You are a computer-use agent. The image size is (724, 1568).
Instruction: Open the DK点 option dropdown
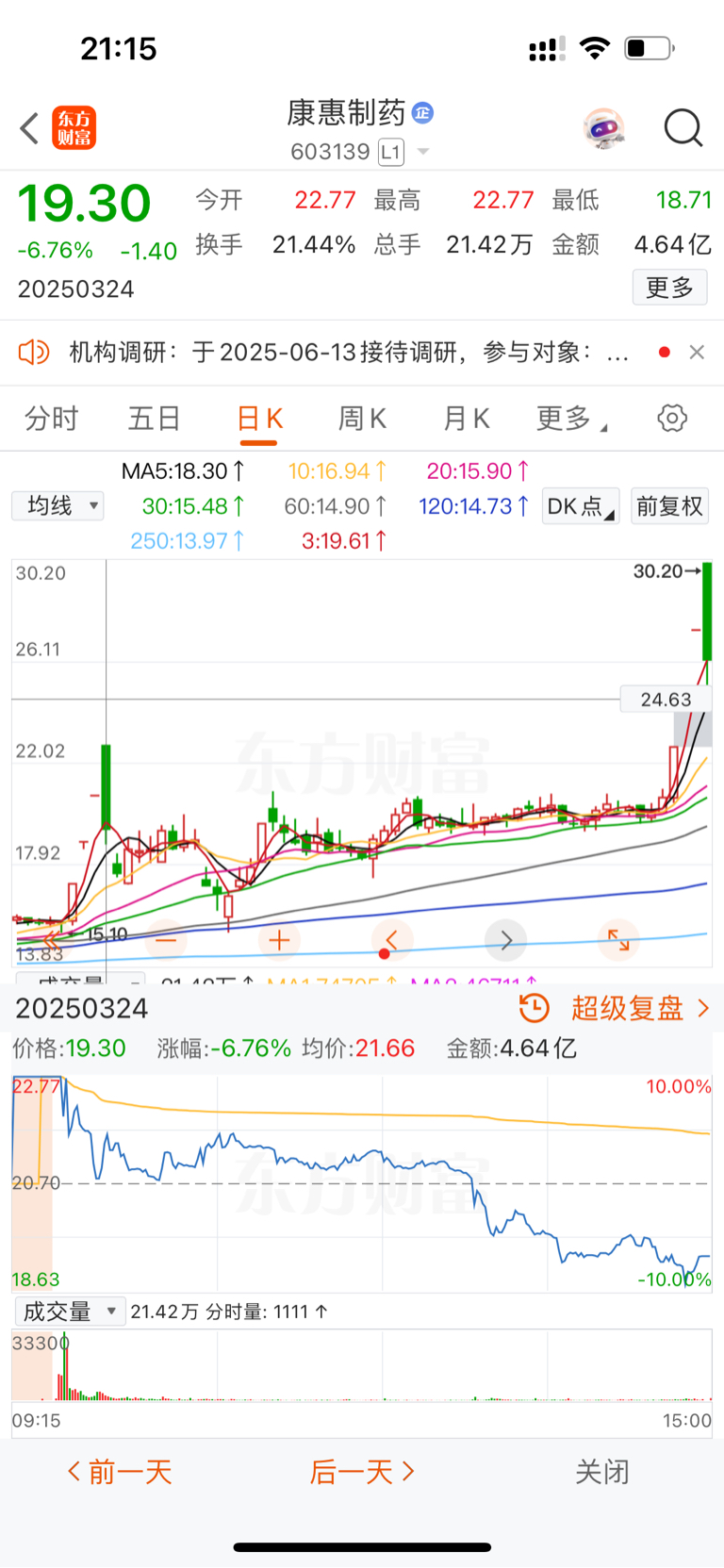pyautogui.click(x=580, y=506)
